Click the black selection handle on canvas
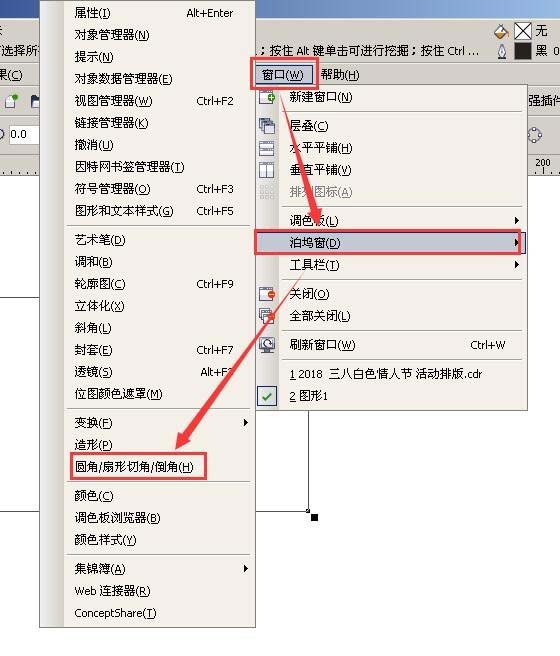Screen dimensions: 560x656 click(x=315, y=518)
